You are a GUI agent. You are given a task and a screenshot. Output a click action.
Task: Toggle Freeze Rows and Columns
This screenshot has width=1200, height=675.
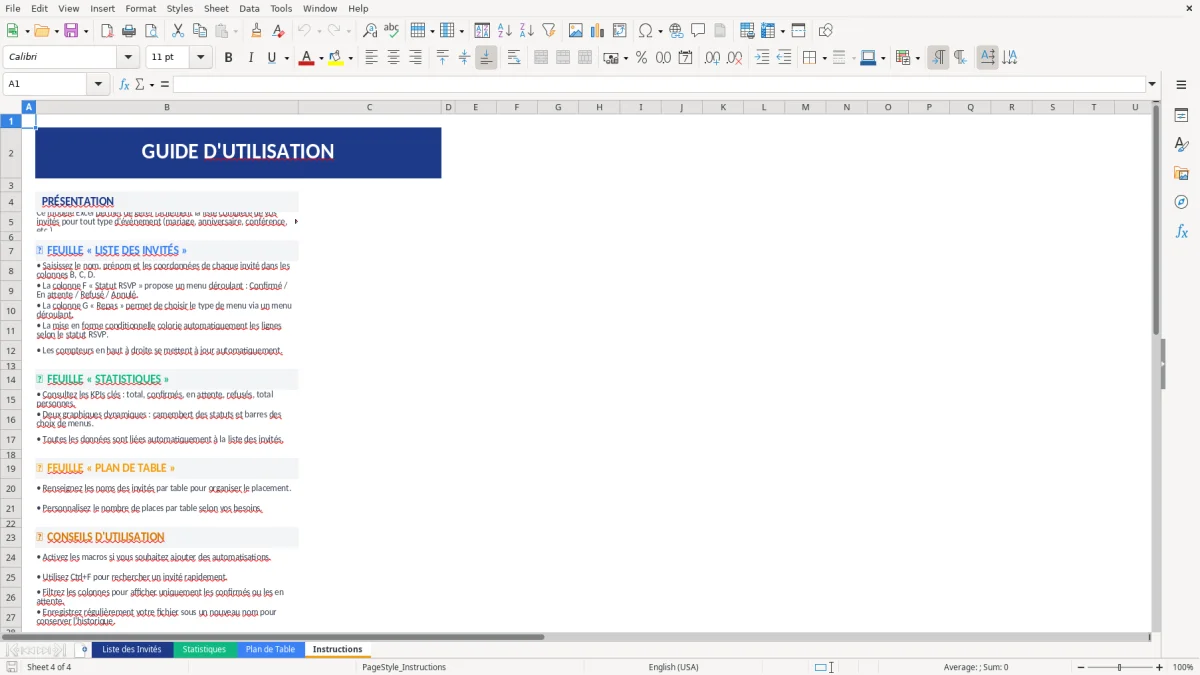point(798,30)
